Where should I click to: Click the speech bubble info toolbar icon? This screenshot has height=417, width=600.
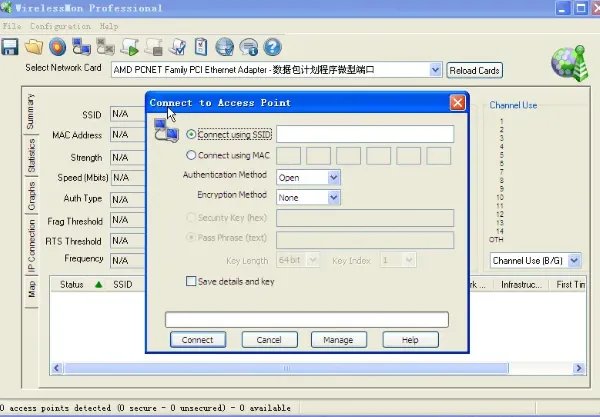249,47
